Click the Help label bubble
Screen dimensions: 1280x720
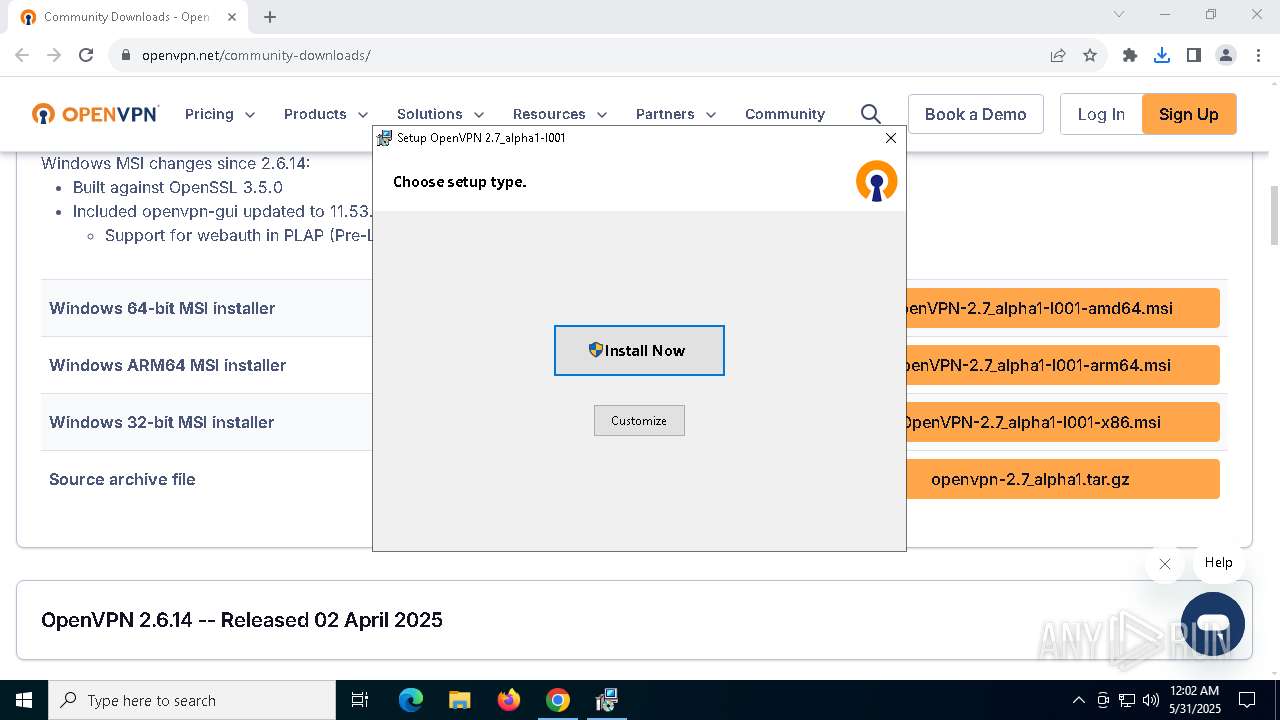click(1218, 562)
